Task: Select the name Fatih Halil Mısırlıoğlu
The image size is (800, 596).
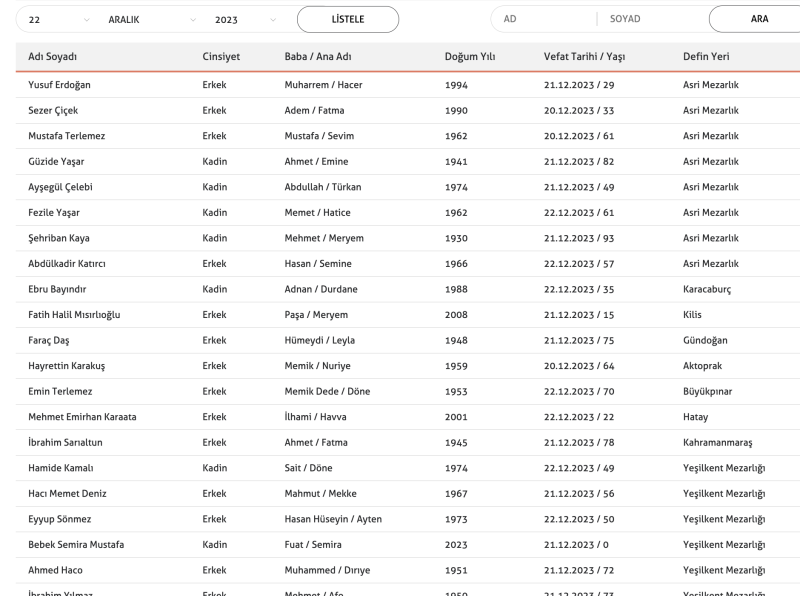Action: (74, 314)
